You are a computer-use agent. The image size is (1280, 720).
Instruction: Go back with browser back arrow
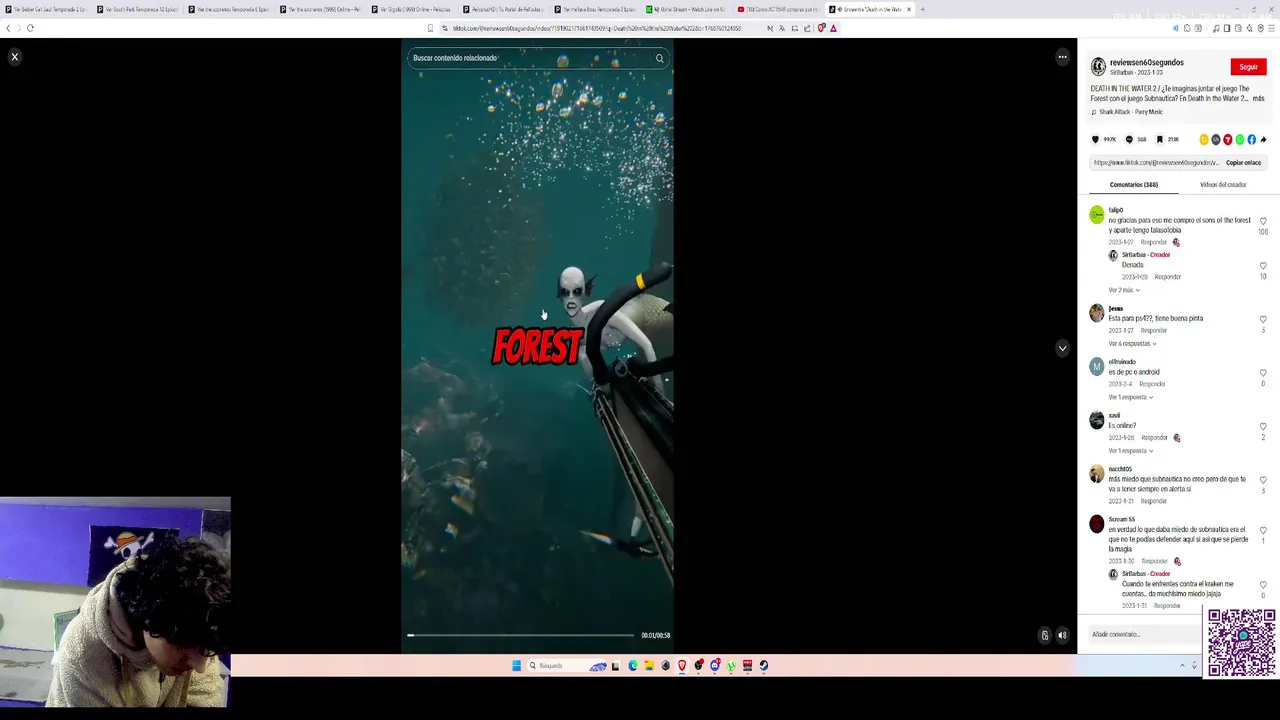tap(8, 28)
